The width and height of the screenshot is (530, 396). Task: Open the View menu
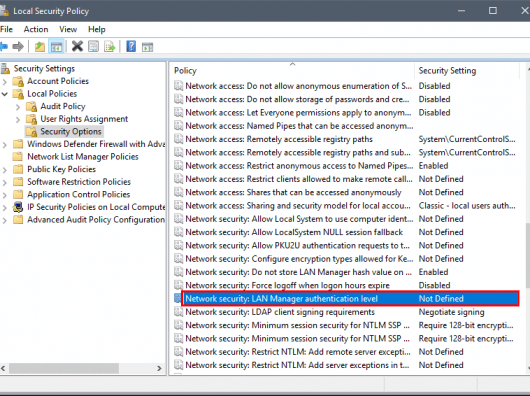[68, 29]
